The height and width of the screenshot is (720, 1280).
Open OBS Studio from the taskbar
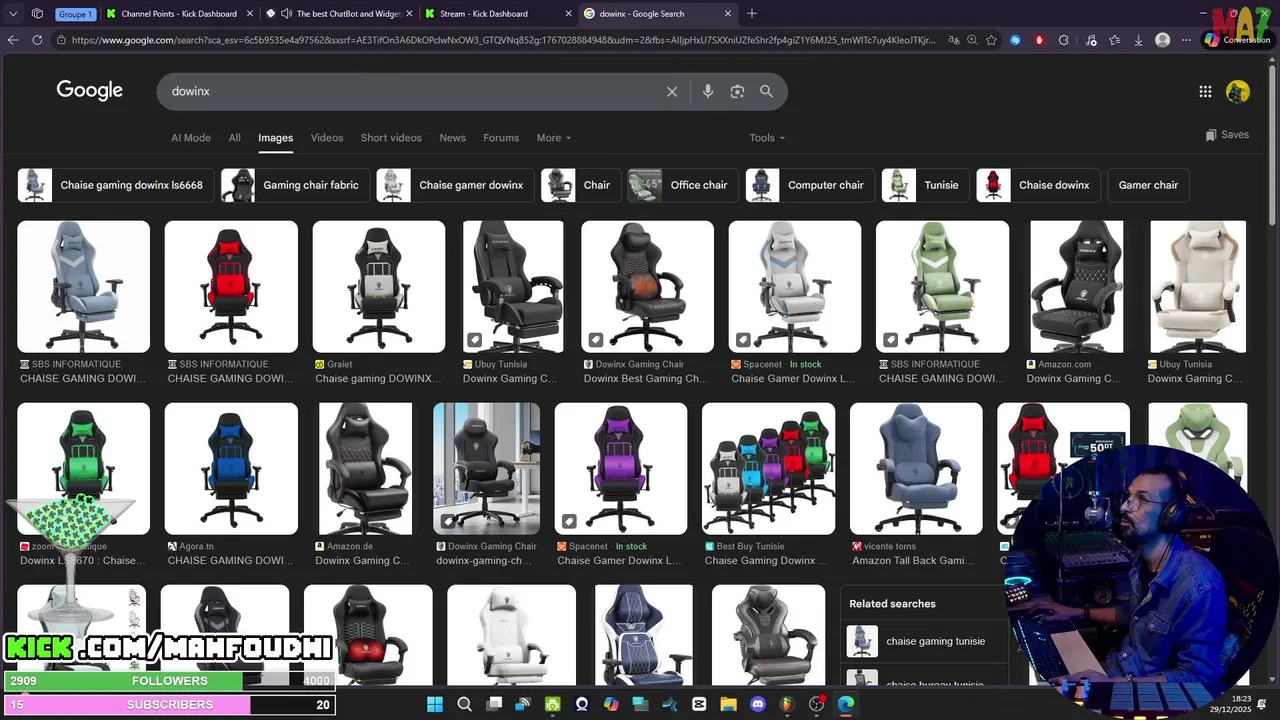(x=816, y=704)
